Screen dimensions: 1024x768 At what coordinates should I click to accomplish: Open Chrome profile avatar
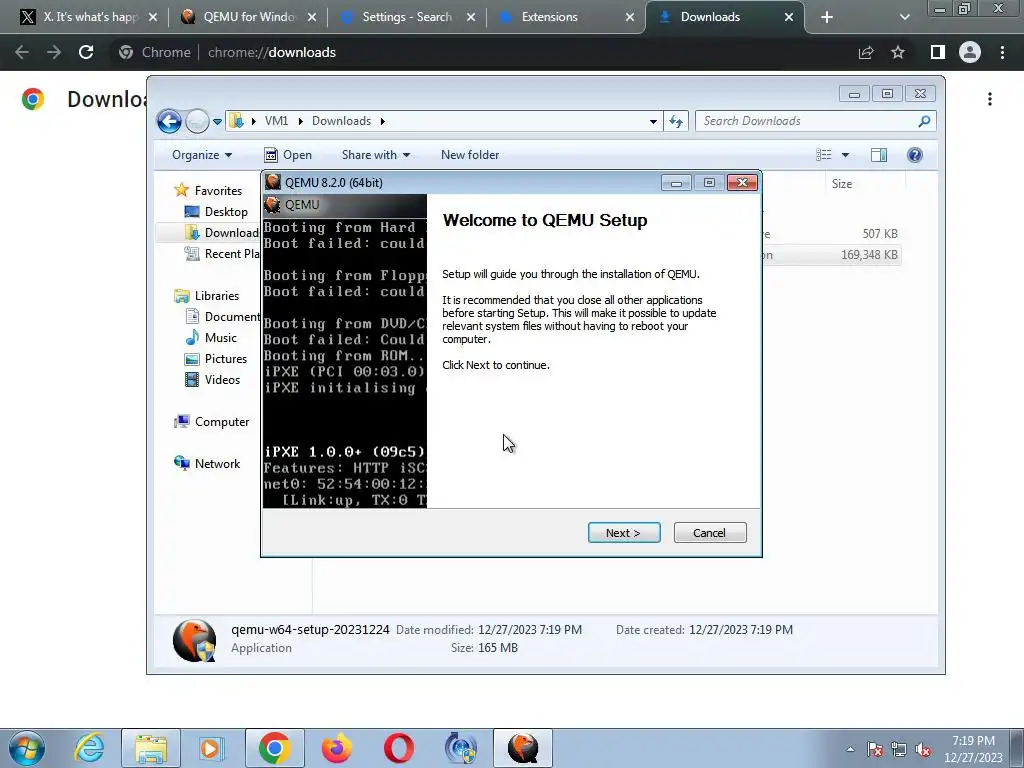tap(970, 52)
